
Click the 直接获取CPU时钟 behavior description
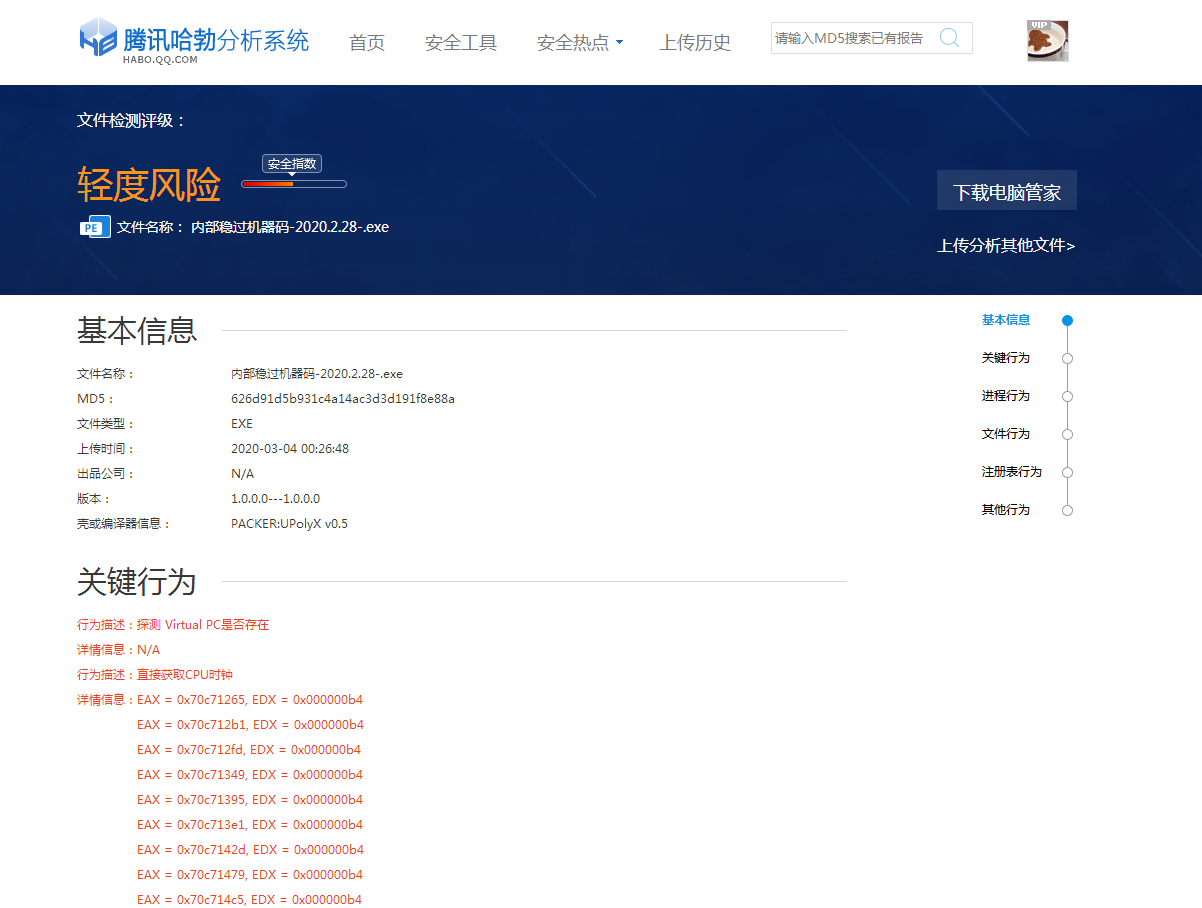tap(185, 675)
